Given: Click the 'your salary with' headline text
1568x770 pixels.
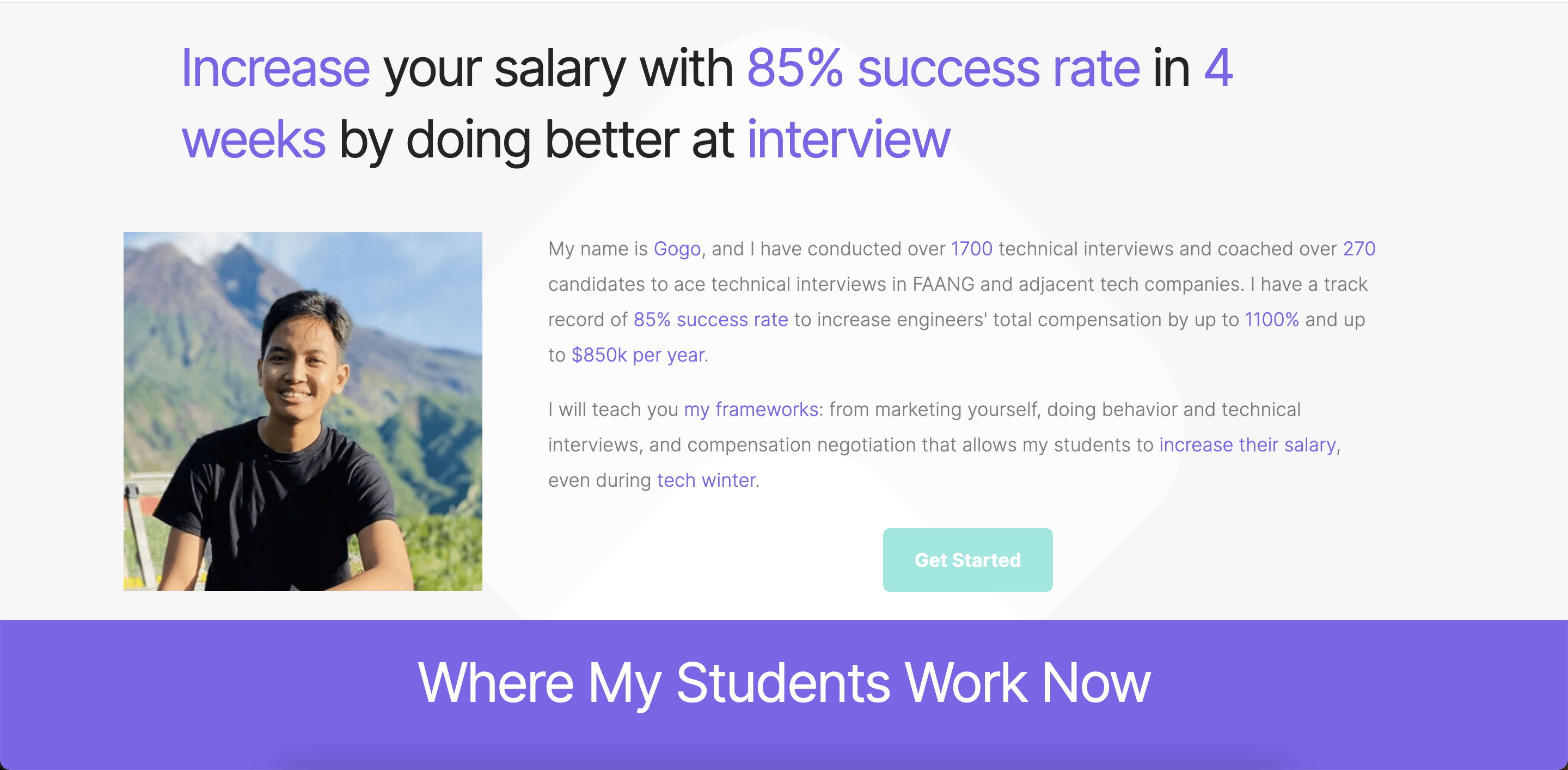Looking at the screenshot, I should point(558,69).
